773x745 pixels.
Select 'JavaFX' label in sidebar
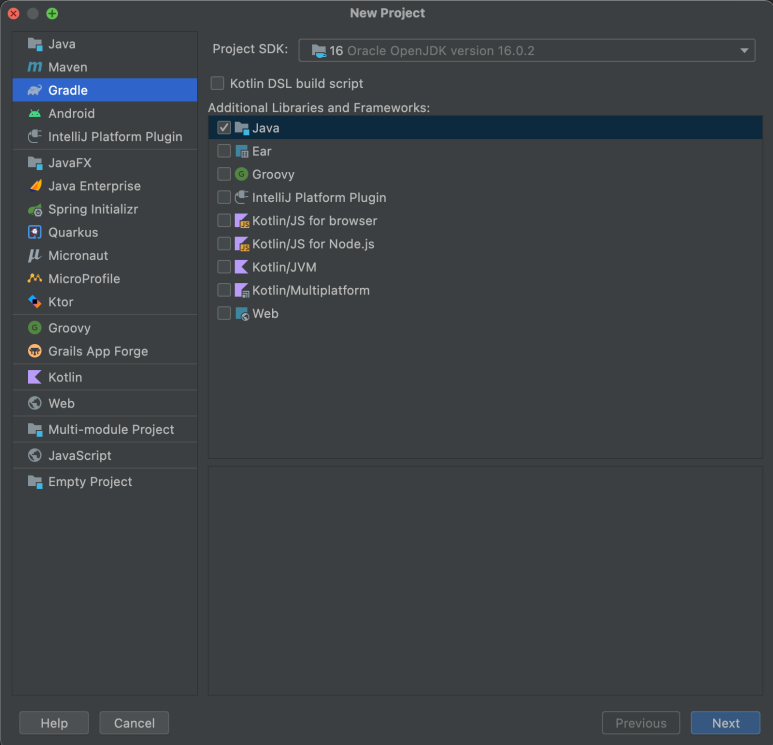pyautogui.click(x=70, y=163)
